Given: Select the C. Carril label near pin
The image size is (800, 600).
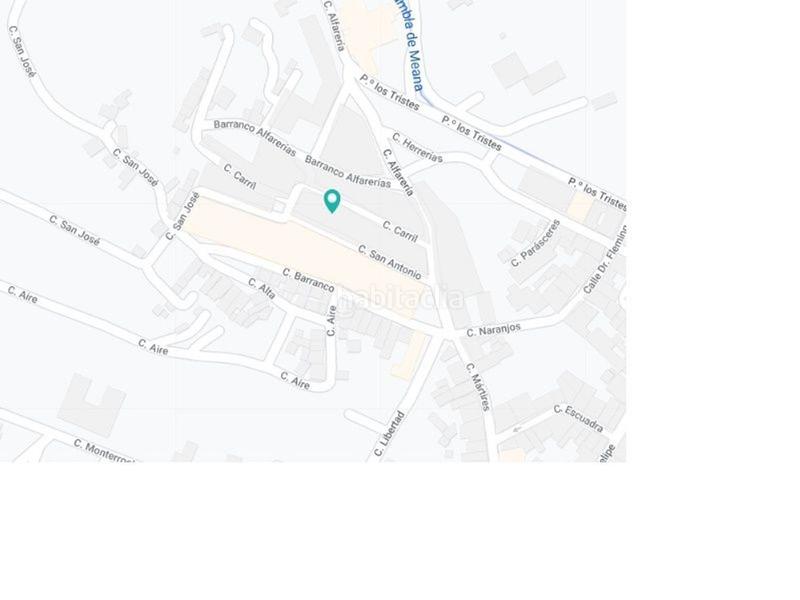Looking at the screenshot, I should point(400,231).
